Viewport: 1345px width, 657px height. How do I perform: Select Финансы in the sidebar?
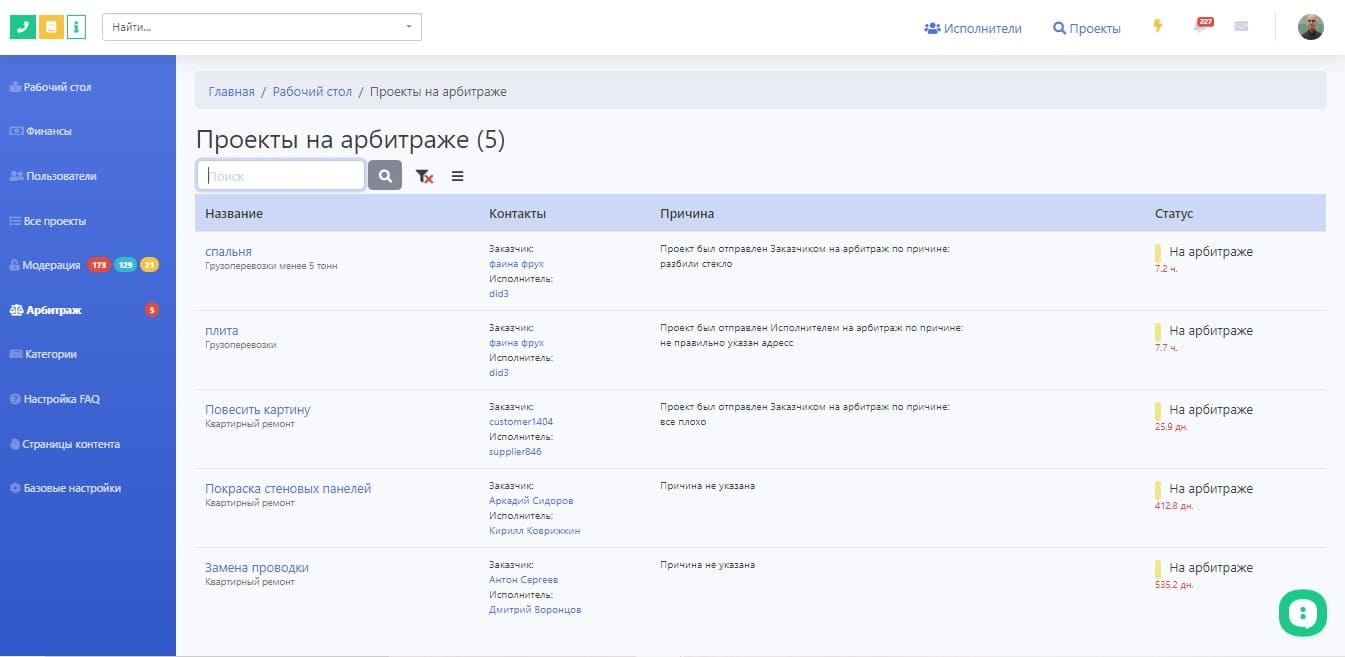click(x=47, y=131)
